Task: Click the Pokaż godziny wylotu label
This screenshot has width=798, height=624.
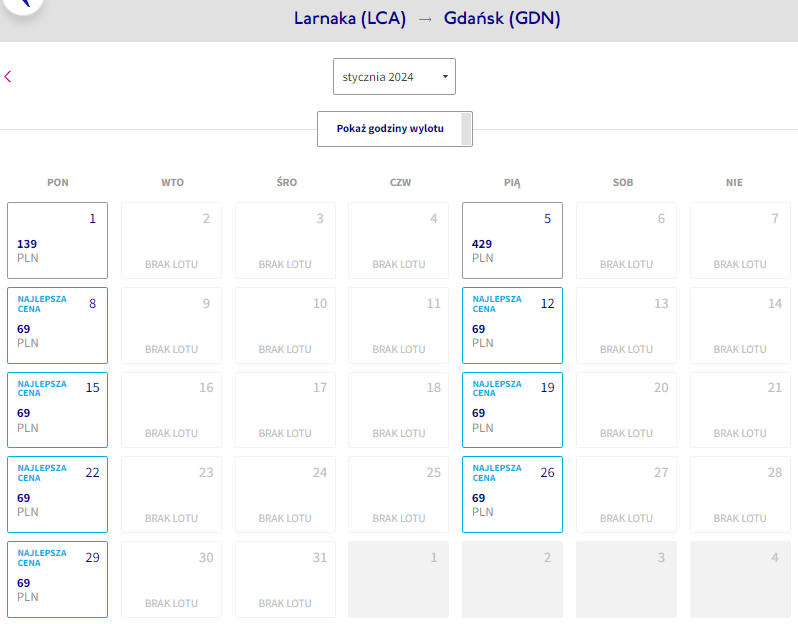Action: [x=390, y=129]
